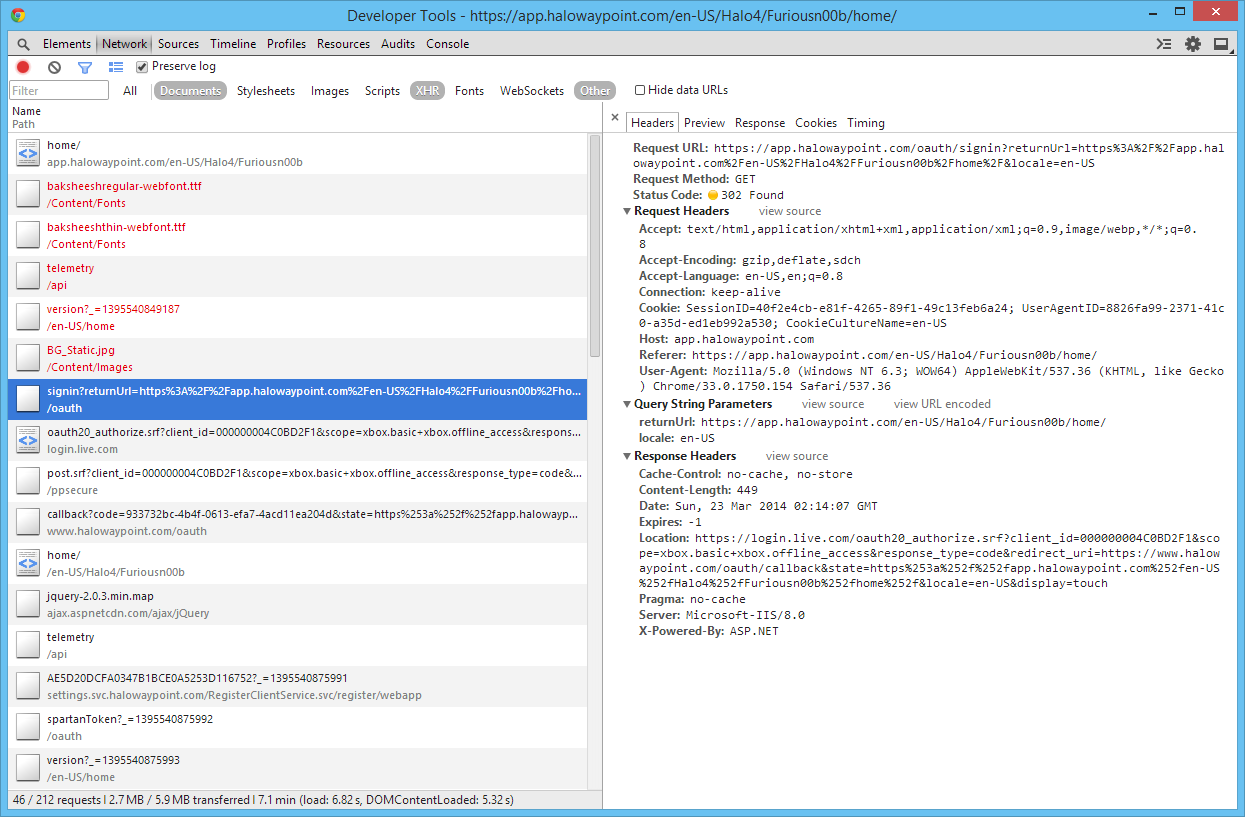Open the console drawer icon
Image resolution: width=1245 pixels, height=817 pixels.
[1163, 44]
